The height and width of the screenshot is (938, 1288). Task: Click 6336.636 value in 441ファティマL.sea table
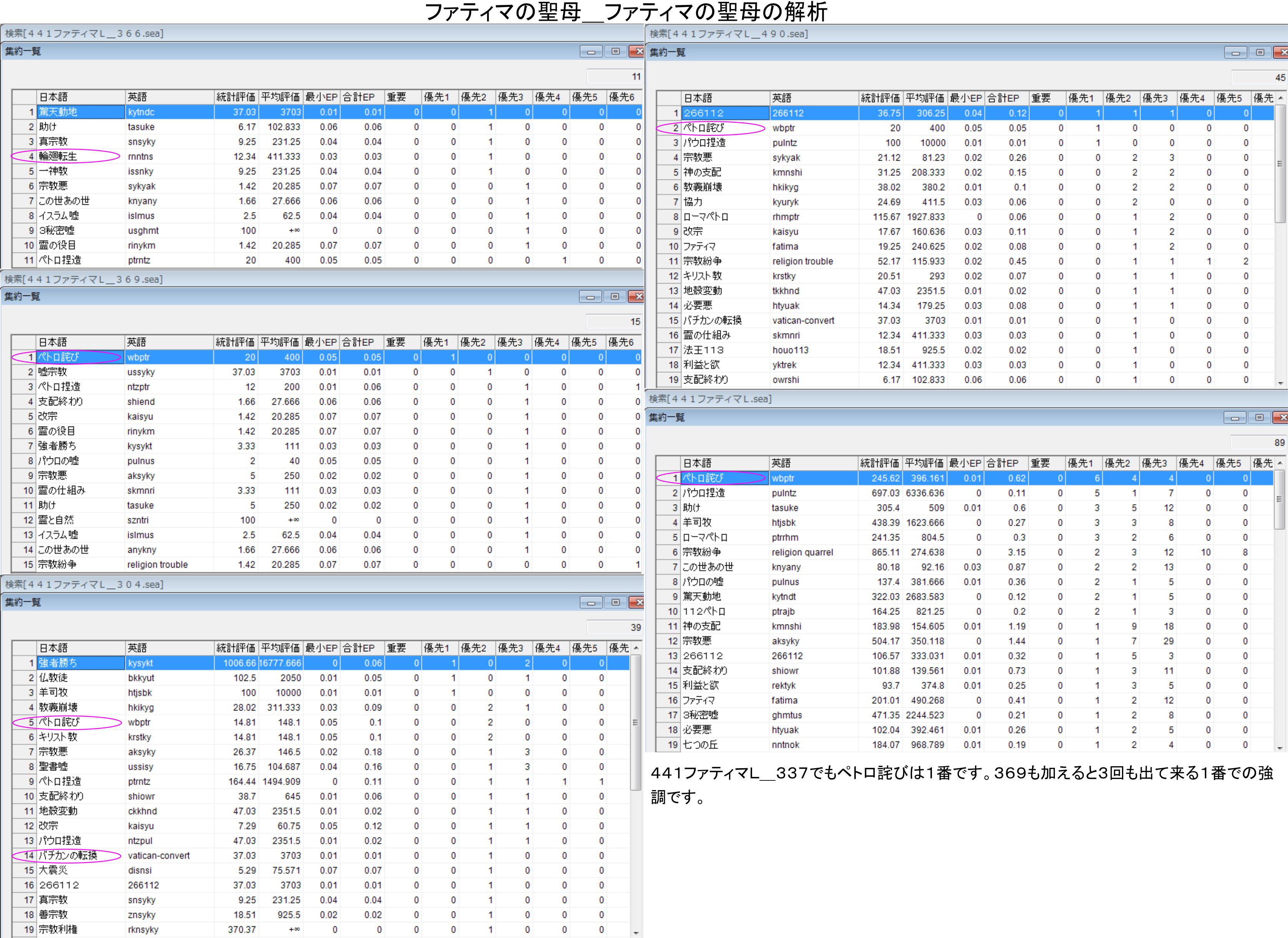925,493
